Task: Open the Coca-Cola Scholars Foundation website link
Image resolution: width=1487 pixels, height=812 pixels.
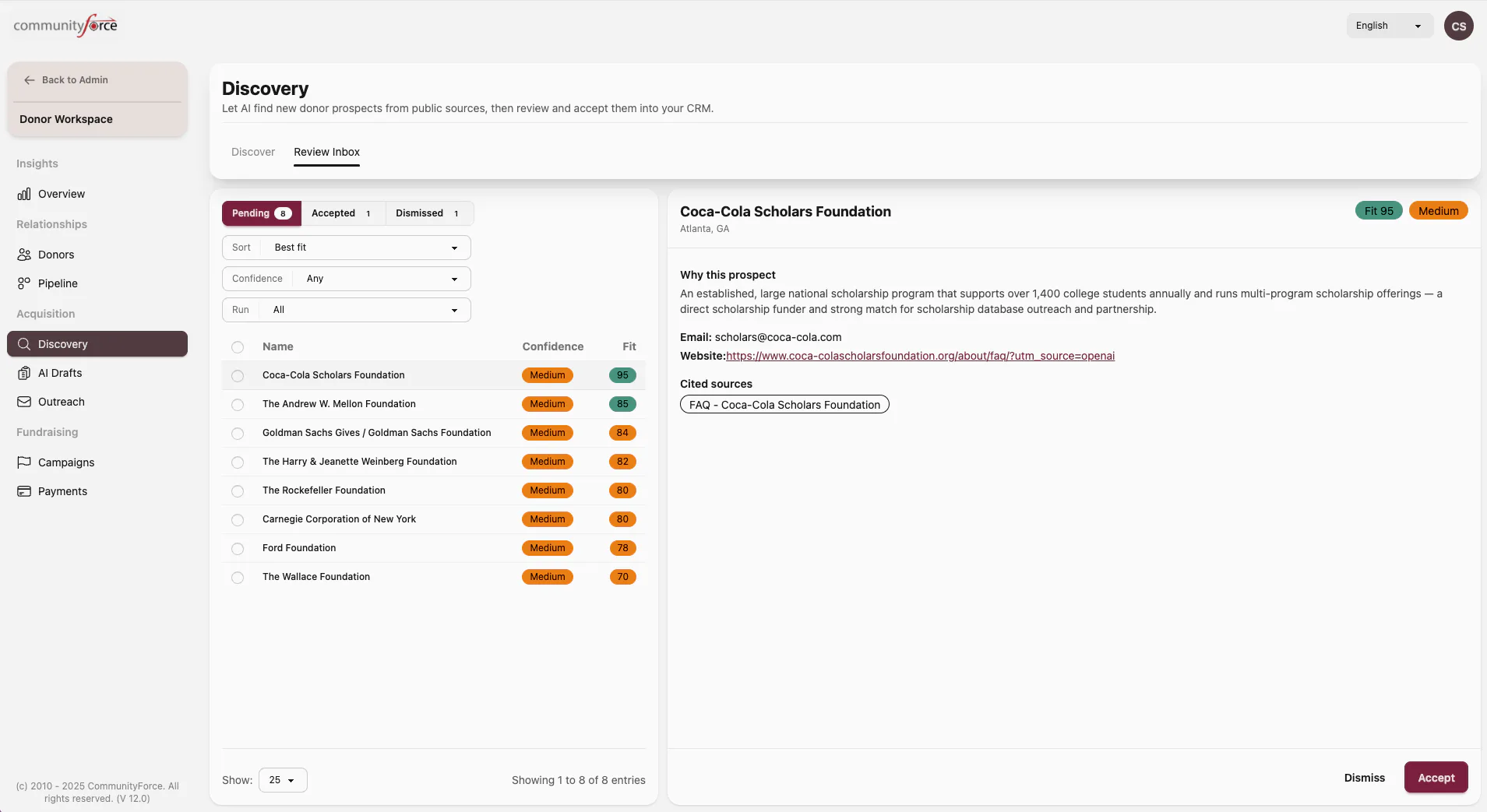Action: [920, 356]
